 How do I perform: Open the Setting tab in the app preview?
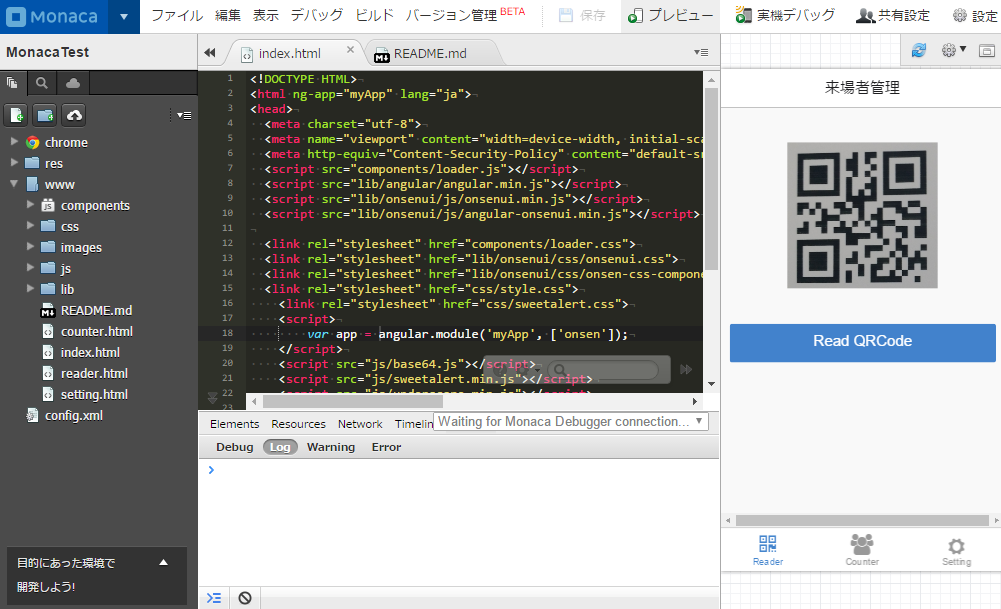pyautogui.click(x=956, y=550)
